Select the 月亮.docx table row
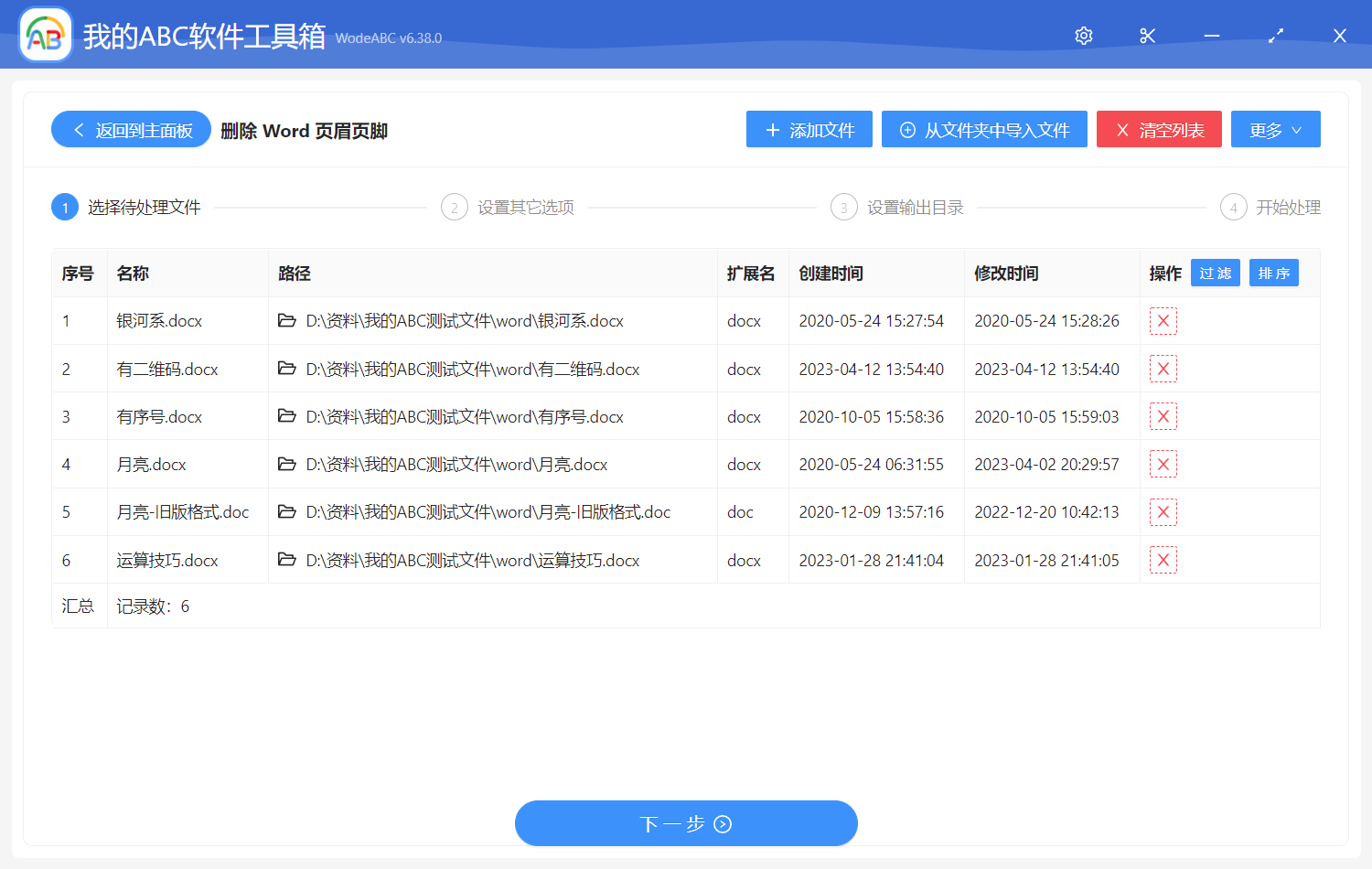This screenshot has height=869, width=1372. tap(549, 464)
